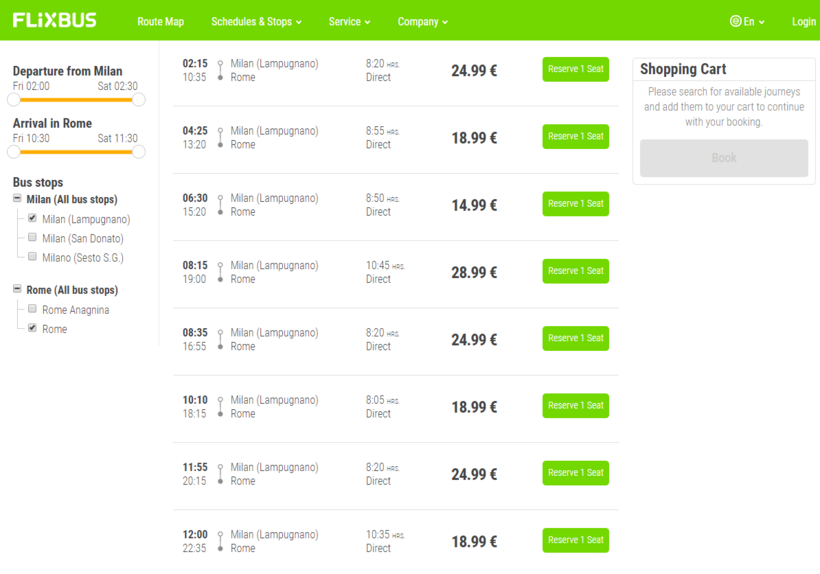Click the Login link

pyautogui.click(x=803, y=21)
